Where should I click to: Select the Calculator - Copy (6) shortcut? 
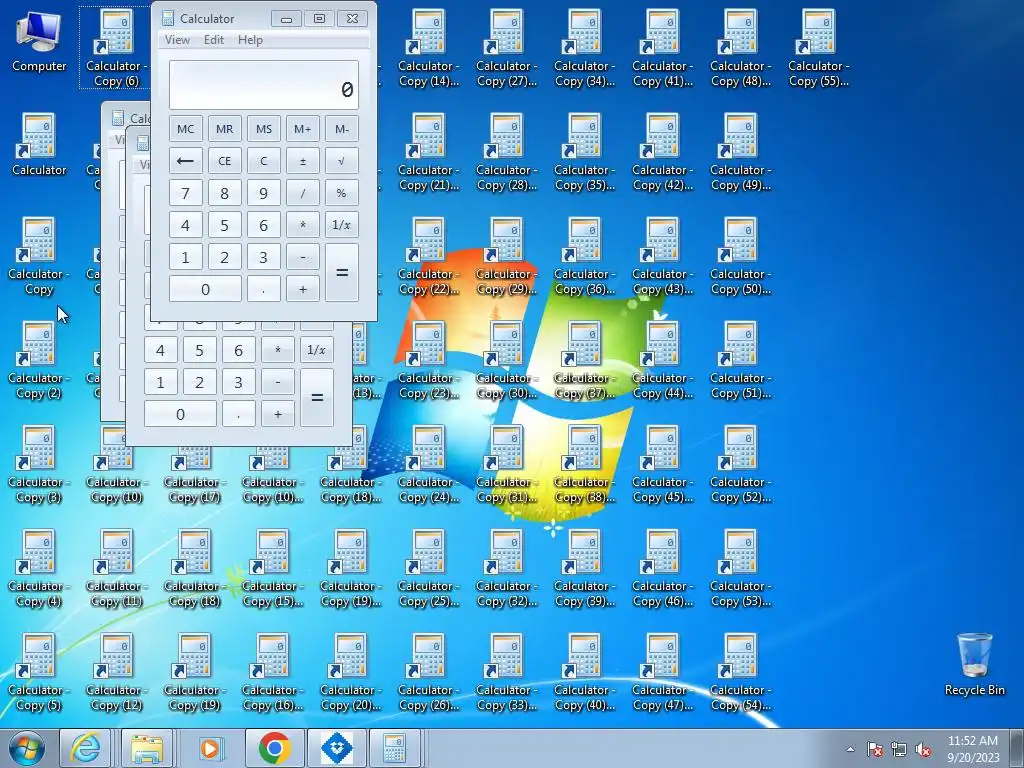pyautogui.click(x=116, y=48)
